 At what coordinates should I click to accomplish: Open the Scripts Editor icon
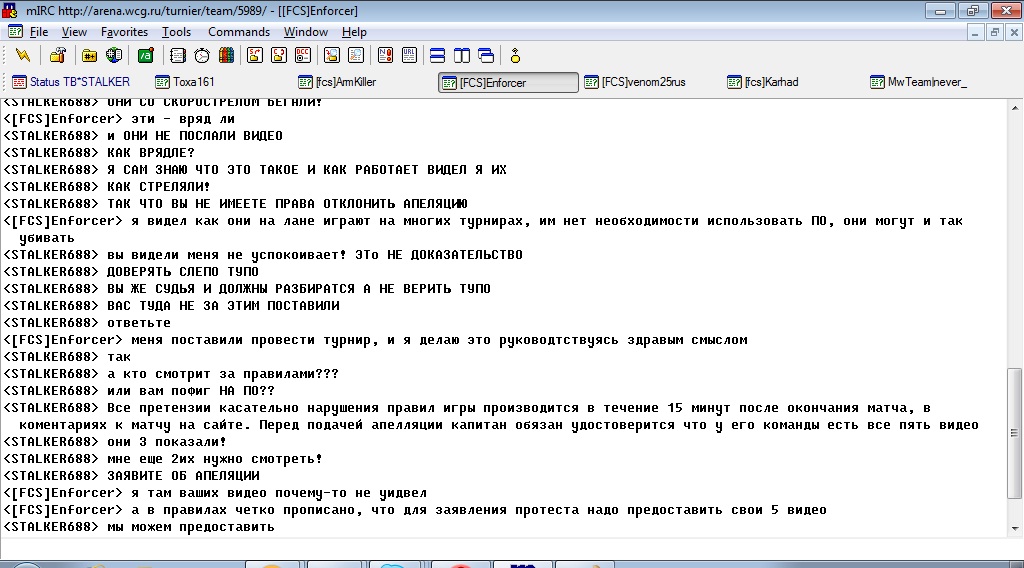click(145, 55)
